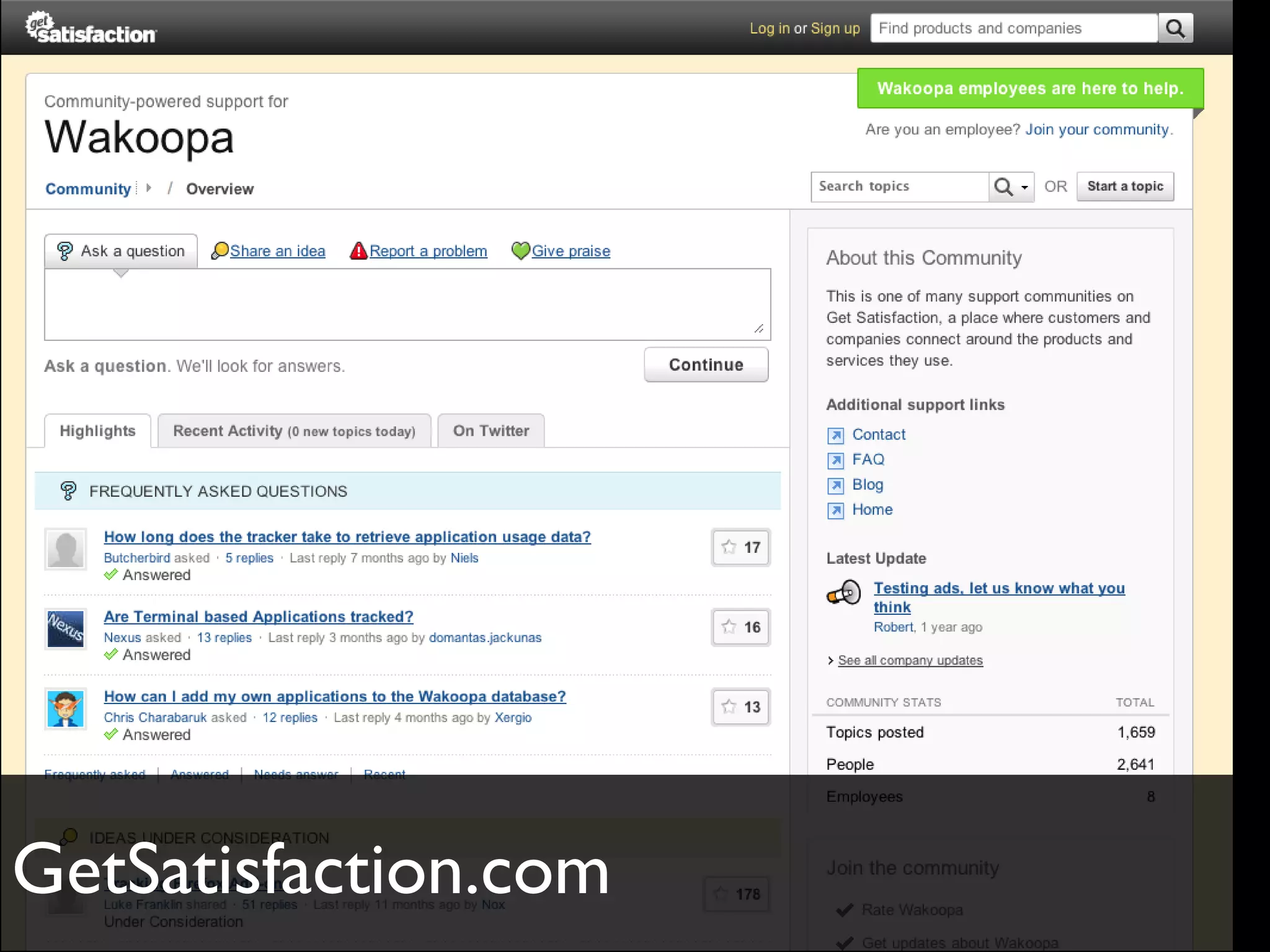The height and width of the screenshot is (952, 1270).
Task: Click the external link icon next to Home
Action: click(835, 510)
